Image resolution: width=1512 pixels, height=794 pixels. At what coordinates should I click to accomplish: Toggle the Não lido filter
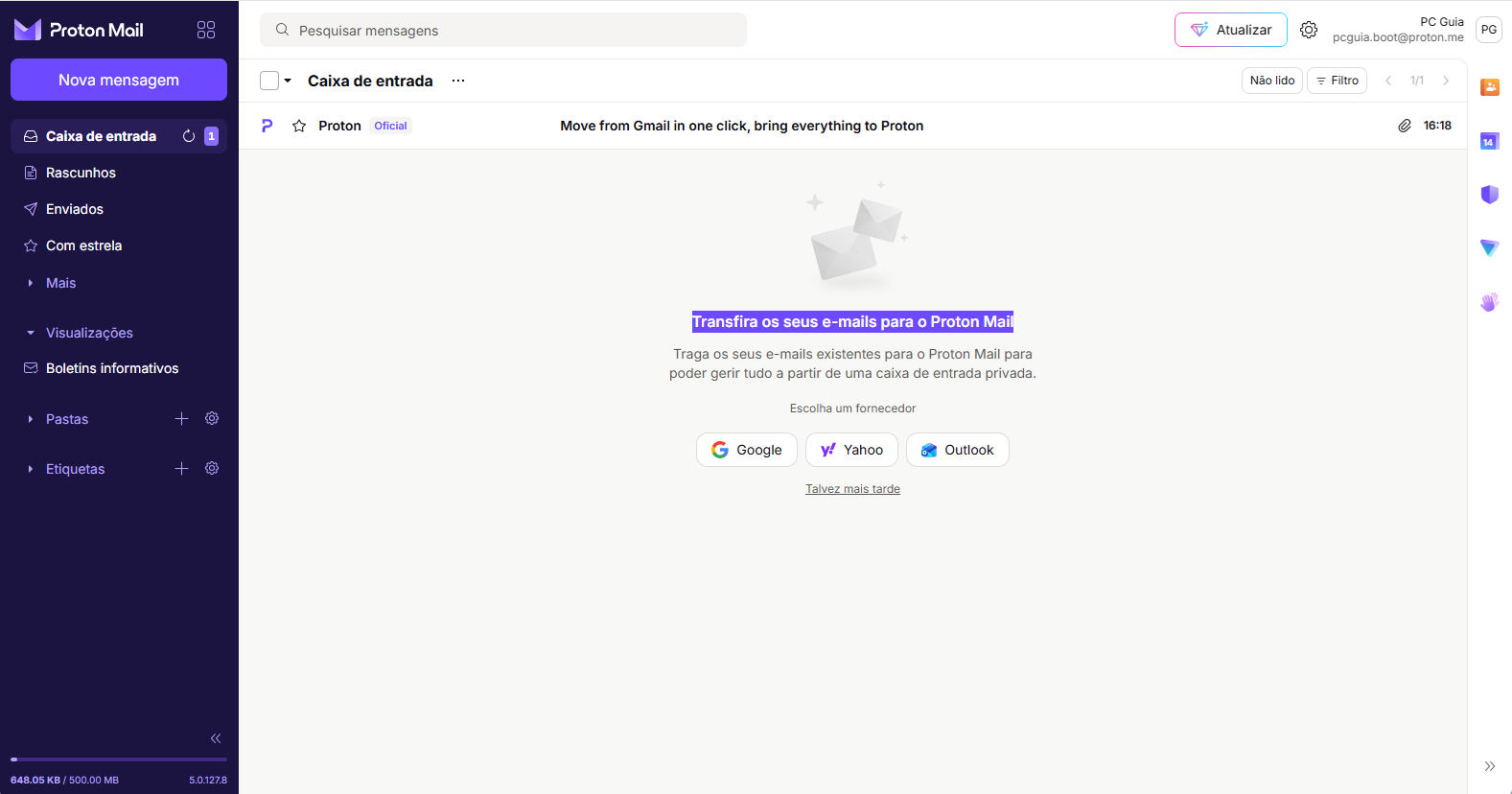pyautogui.click(x=1272, y=81)
